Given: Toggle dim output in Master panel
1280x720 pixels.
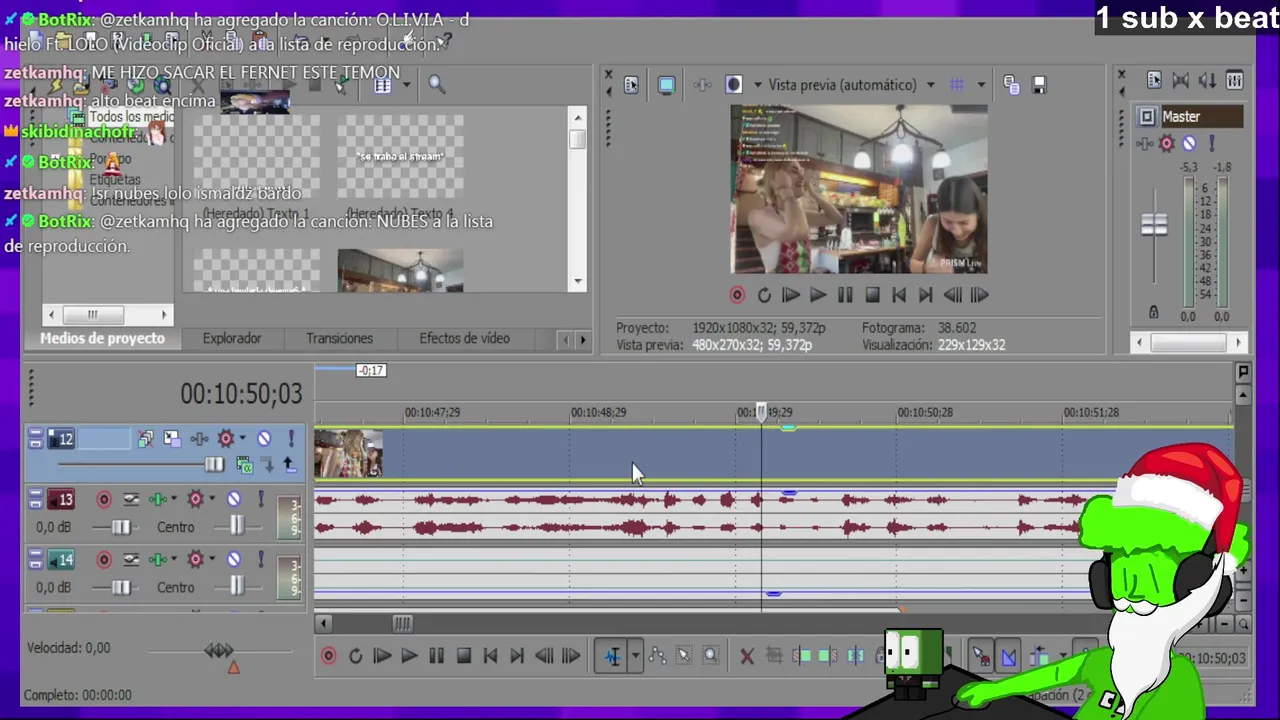Looking at the screenshot, I should [x=1208, y=81].
